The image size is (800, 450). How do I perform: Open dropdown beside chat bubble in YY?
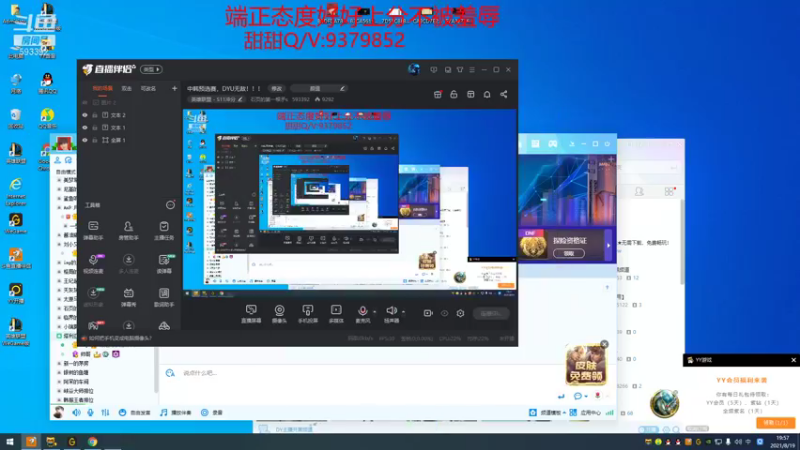(586, 396)
